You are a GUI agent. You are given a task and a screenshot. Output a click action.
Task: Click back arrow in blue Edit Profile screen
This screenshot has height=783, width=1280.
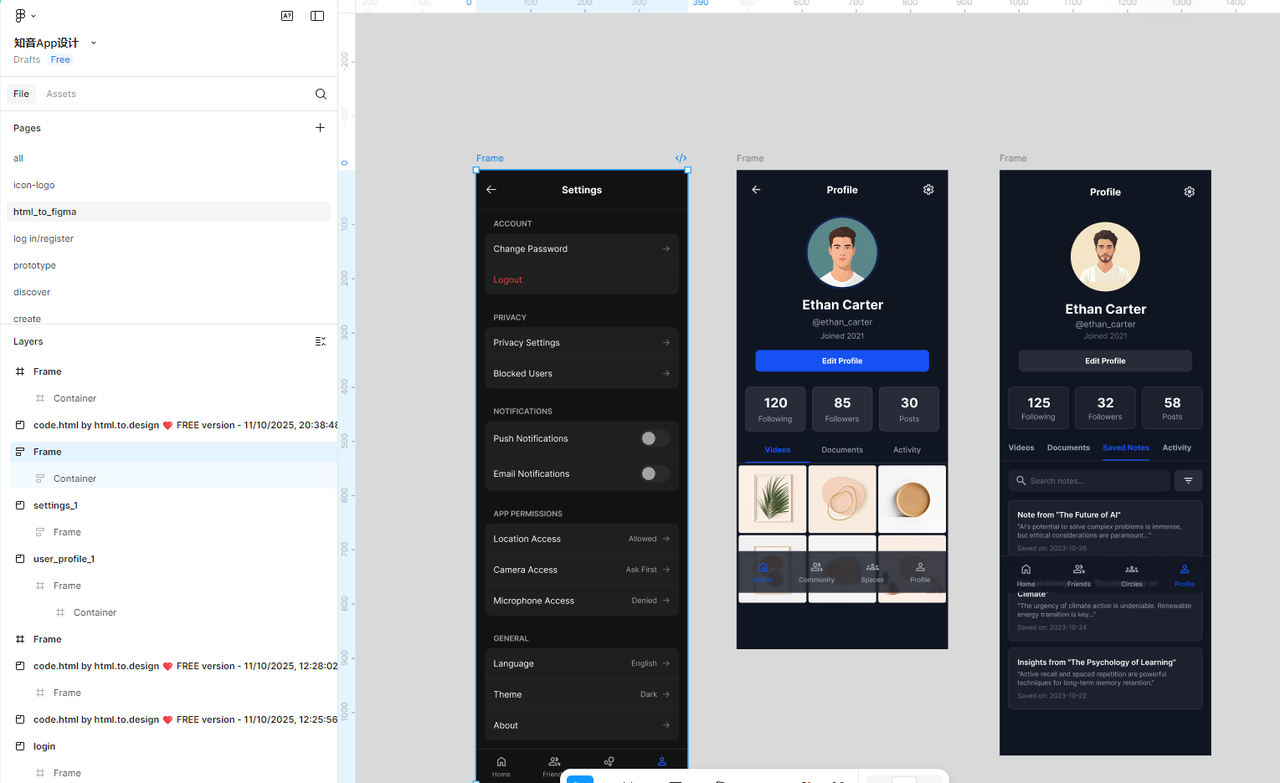pos(756,189)
